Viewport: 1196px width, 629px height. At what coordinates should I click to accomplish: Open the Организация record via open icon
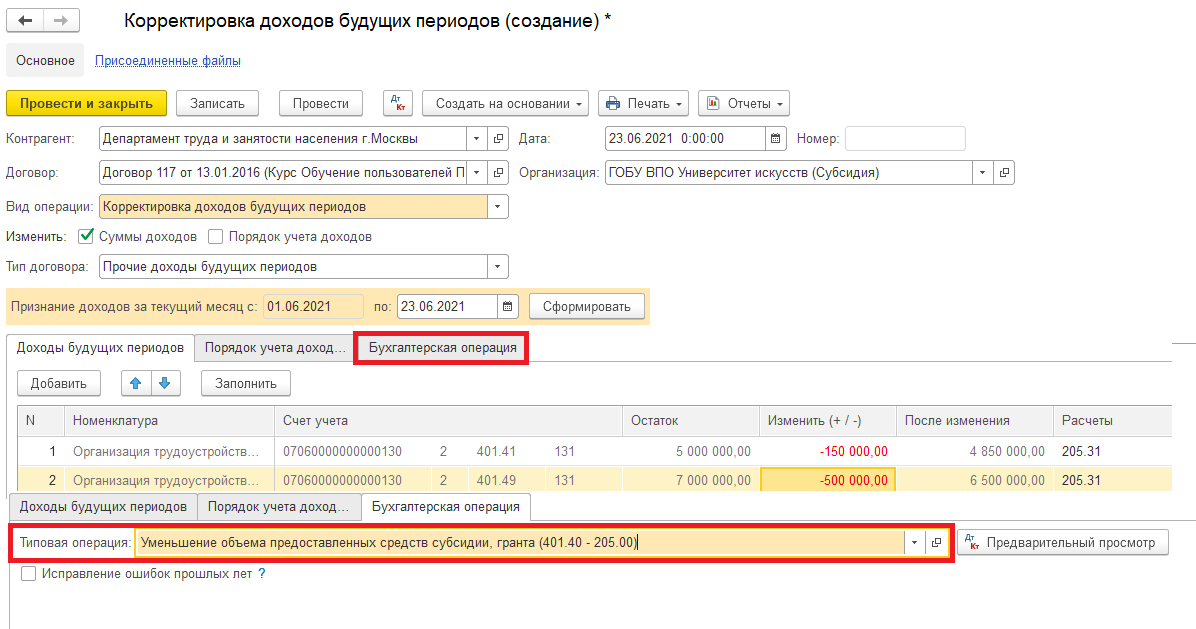pyautogui.click(x=1004, y=172)
